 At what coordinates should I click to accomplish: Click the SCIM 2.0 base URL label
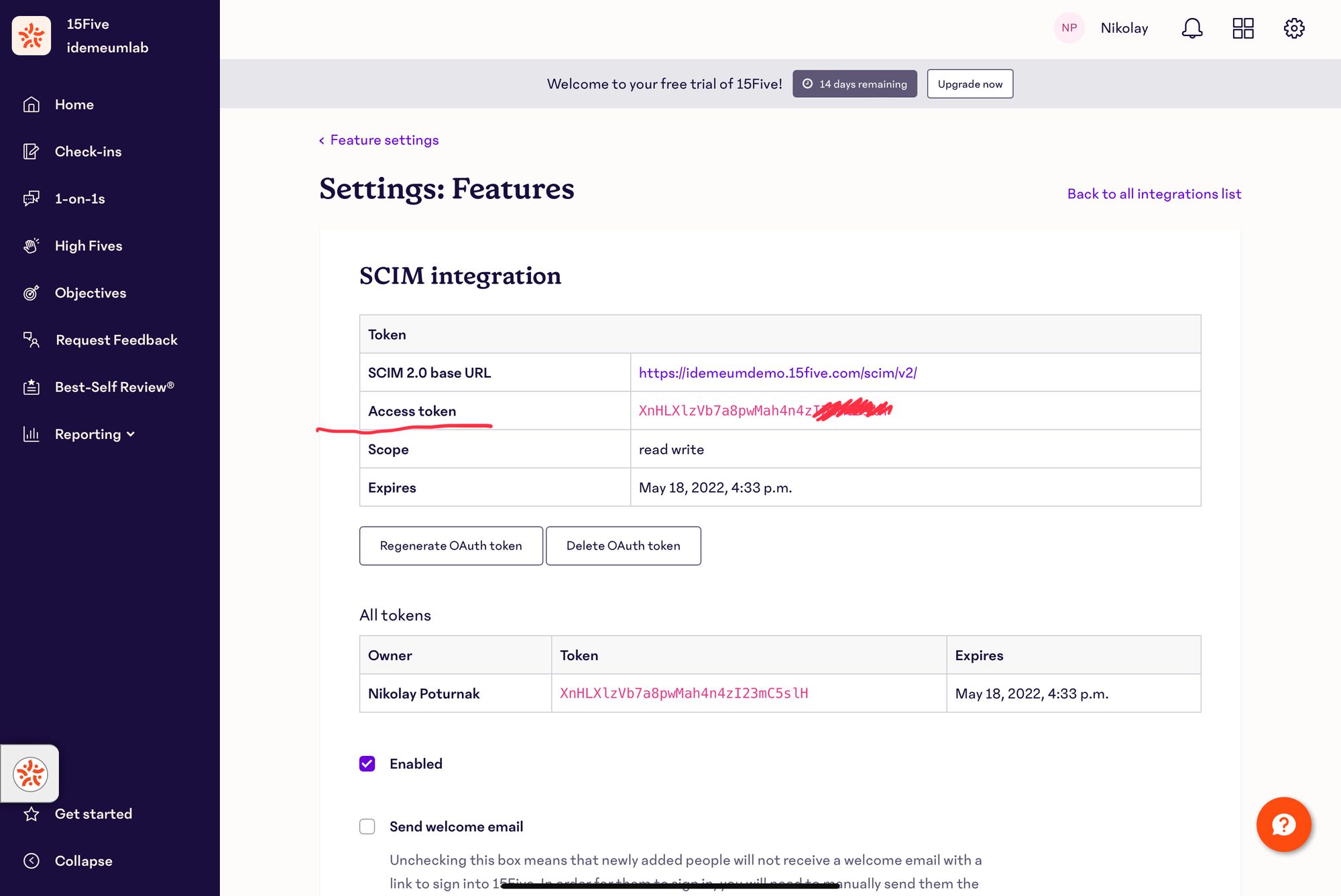click(x=430, y=373)
